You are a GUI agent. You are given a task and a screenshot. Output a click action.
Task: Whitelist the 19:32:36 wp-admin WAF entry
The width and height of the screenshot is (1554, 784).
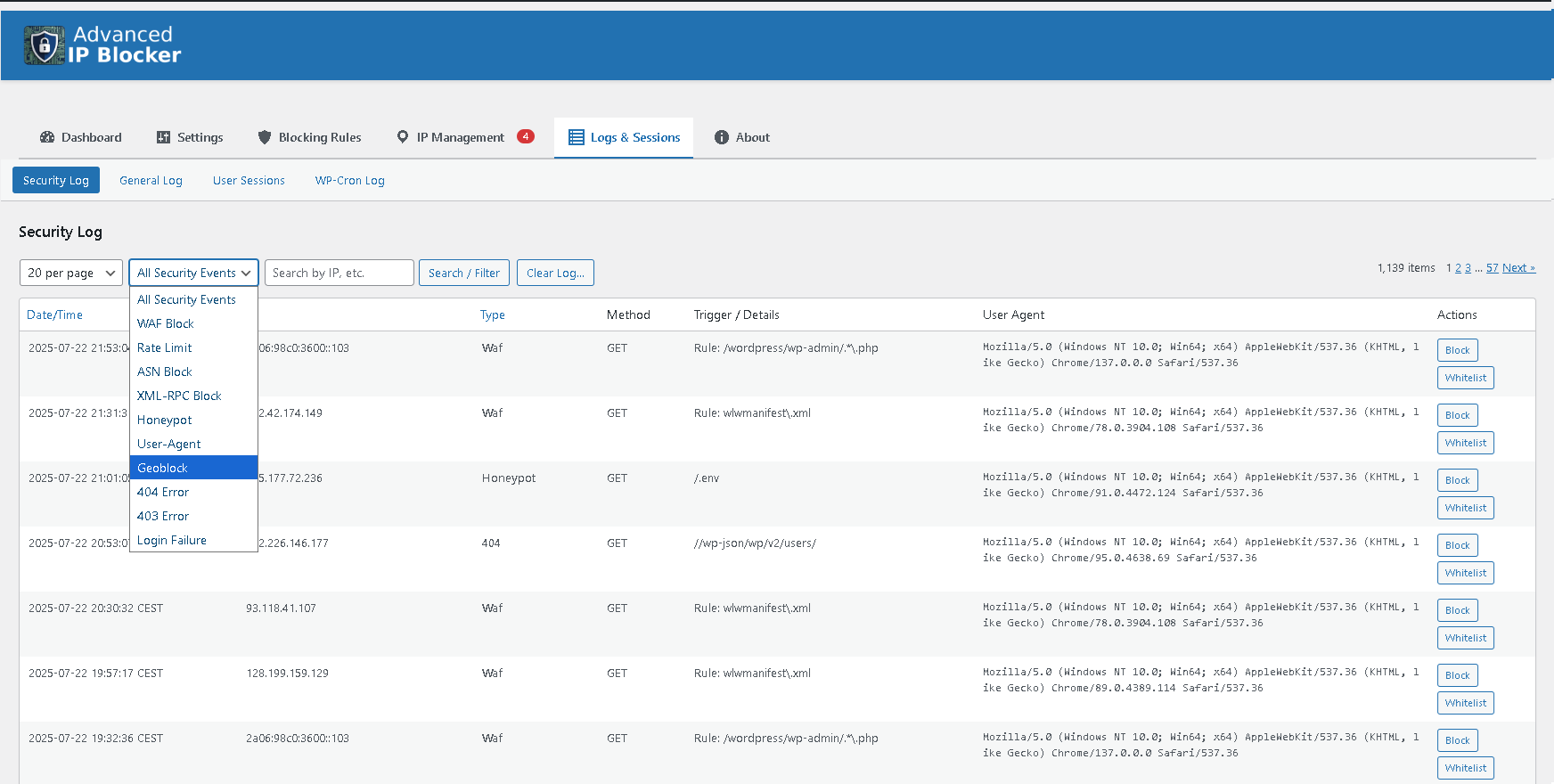pos(1466,768)
